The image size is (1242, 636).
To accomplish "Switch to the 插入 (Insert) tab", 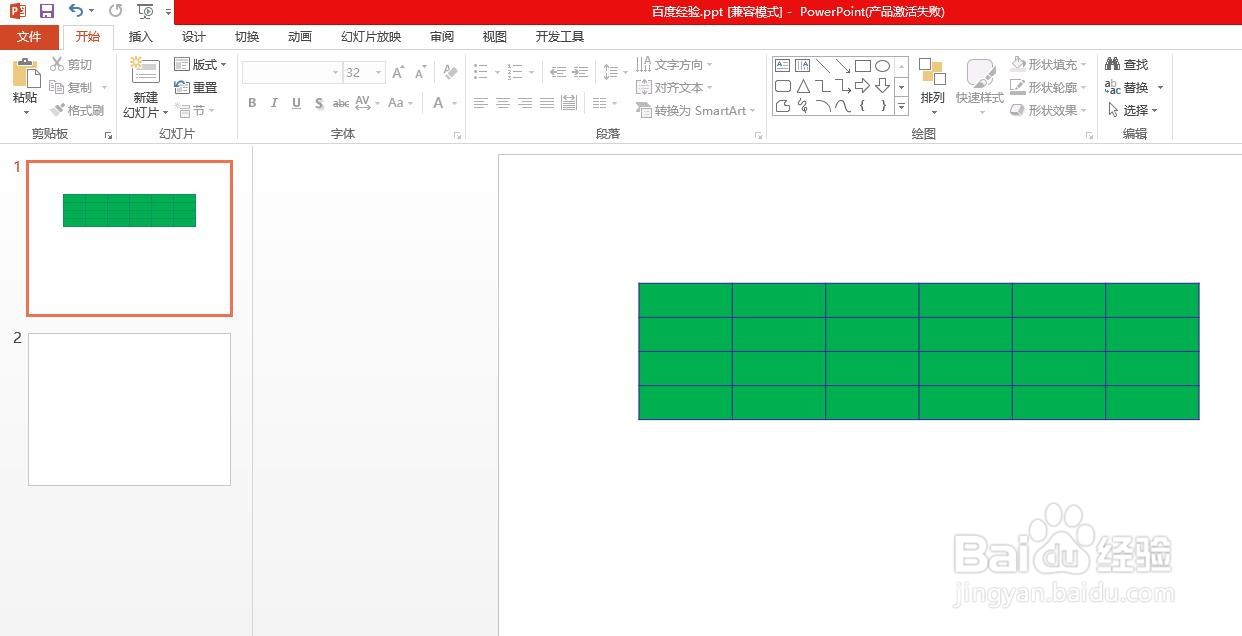I will [x=141, y=37].
